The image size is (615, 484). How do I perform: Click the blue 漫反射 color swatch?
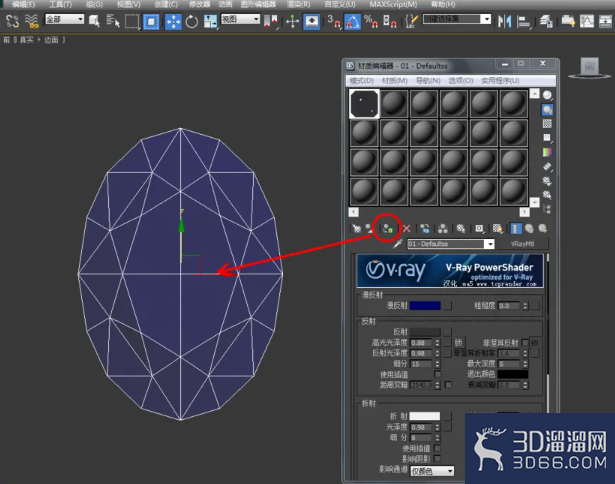click(425, 306)
